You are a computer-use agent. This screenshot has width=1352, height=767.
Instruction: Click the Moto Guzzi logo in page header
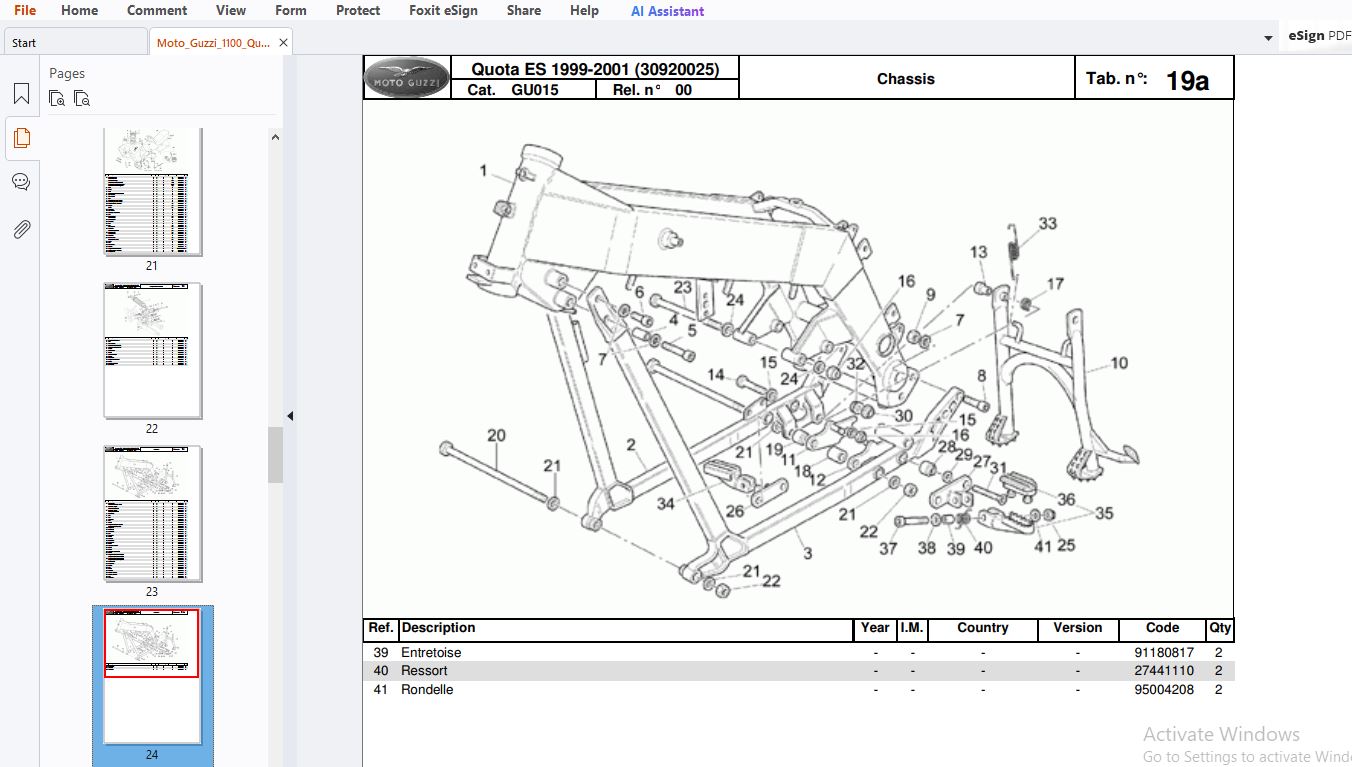coord(406,78)
